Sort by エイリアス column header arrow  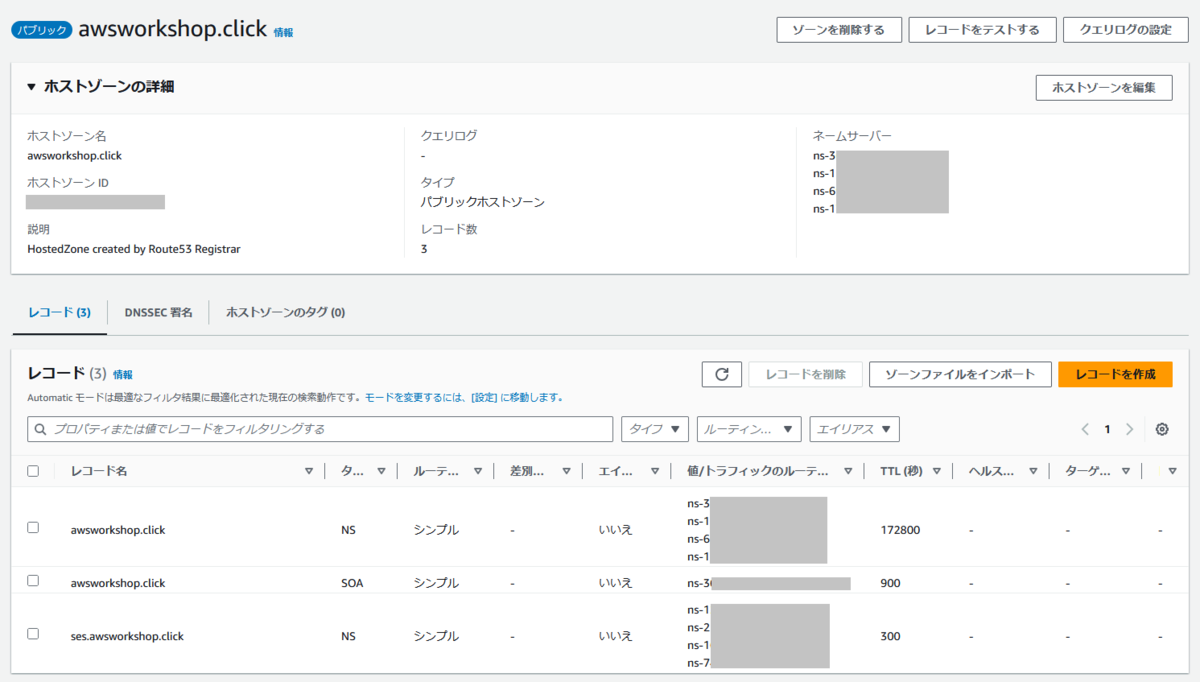click(x=655, y=471)
